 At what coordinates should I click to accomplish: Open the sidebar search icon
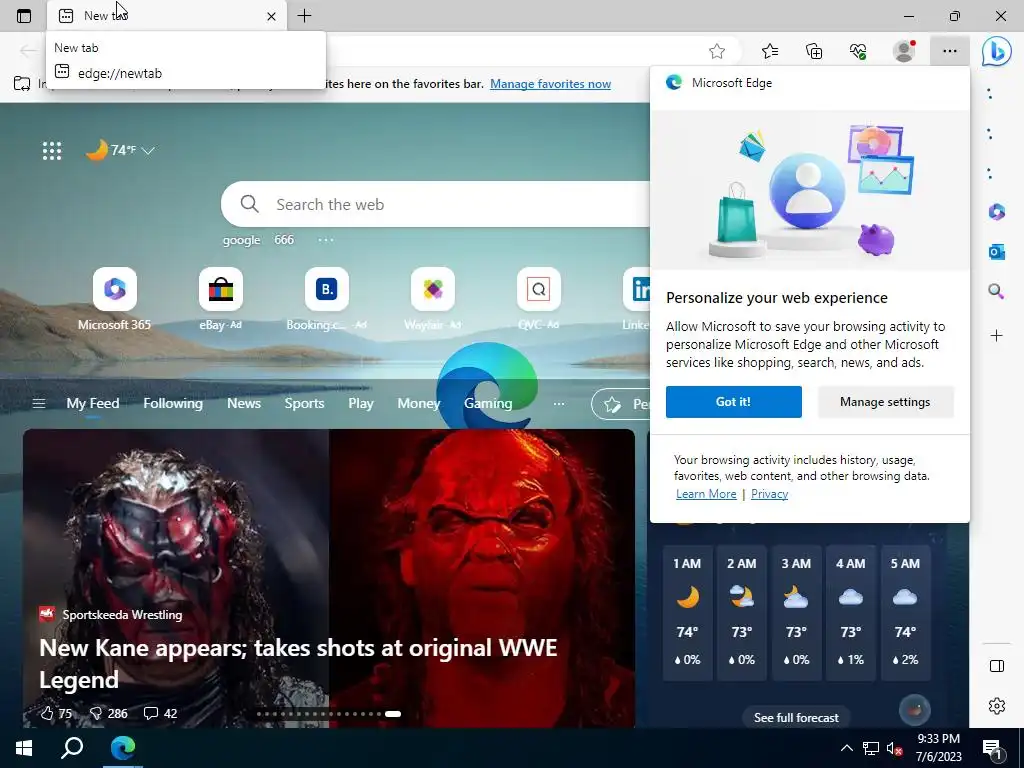(997, 291)
